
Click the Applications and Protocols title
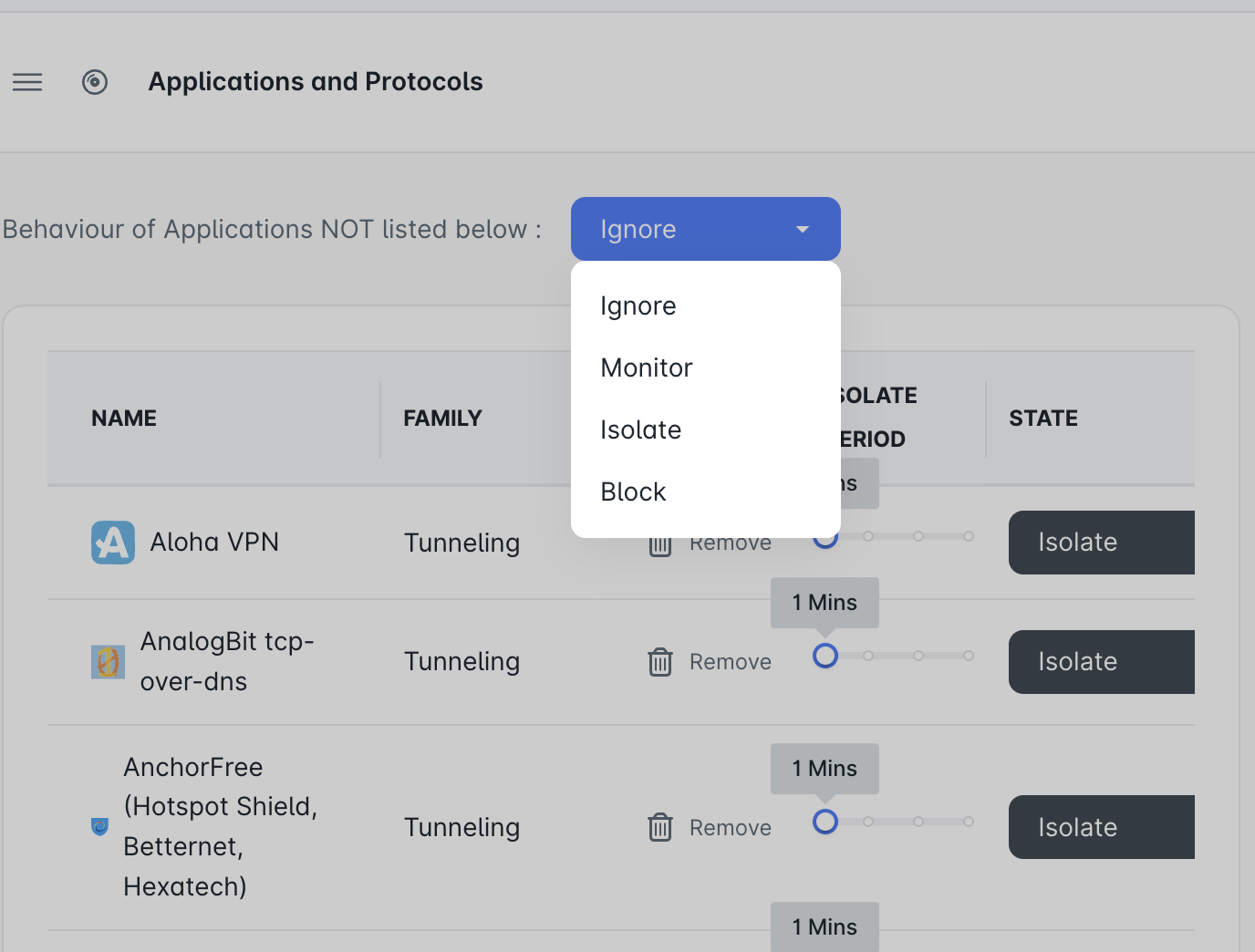(x=316, y=82)
